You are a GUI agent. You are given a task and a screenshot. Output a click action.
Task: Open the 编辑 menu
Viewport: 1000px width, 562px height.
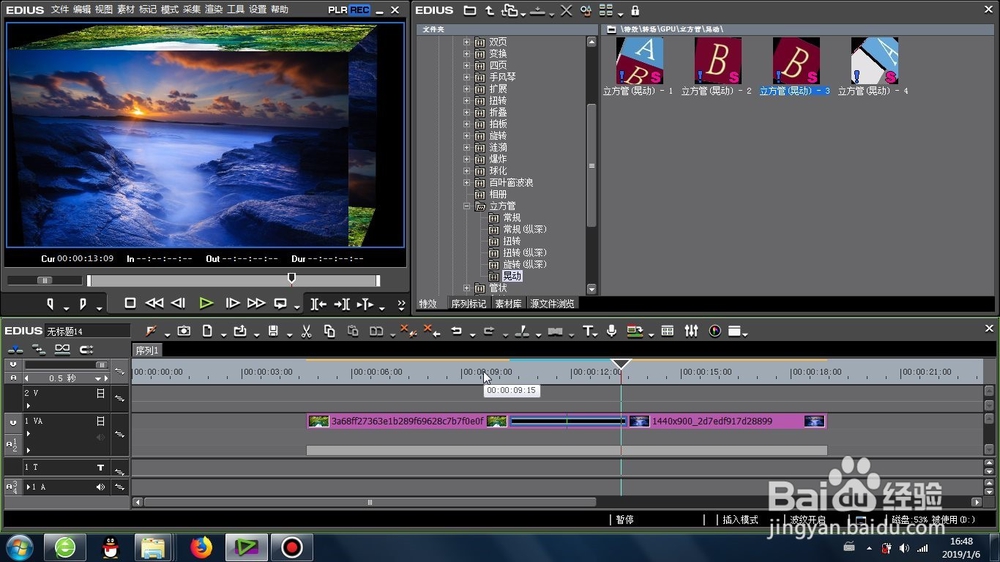[x=82, y=10]
